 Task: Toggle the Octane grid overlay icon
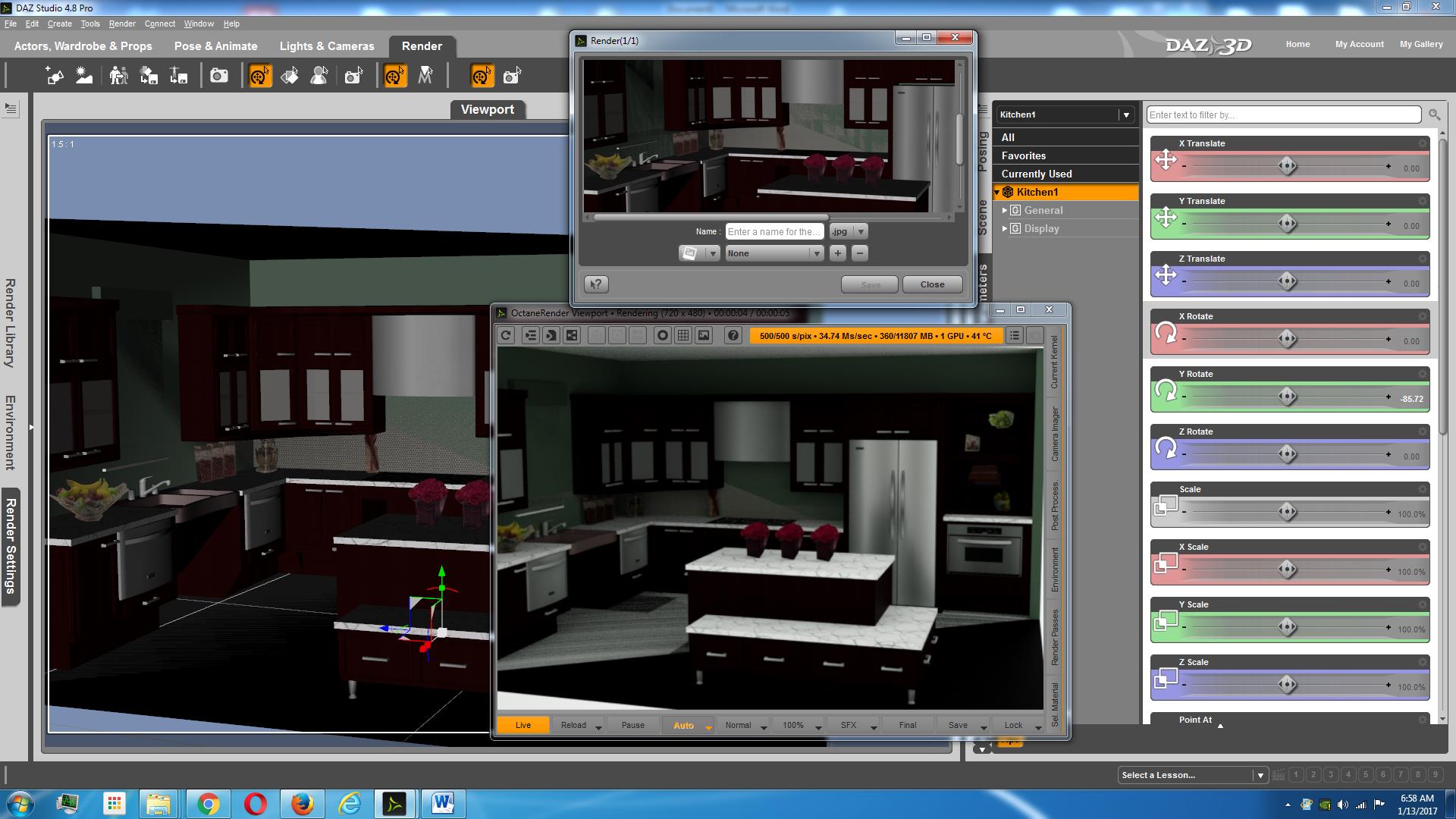(x=683, y=335)
